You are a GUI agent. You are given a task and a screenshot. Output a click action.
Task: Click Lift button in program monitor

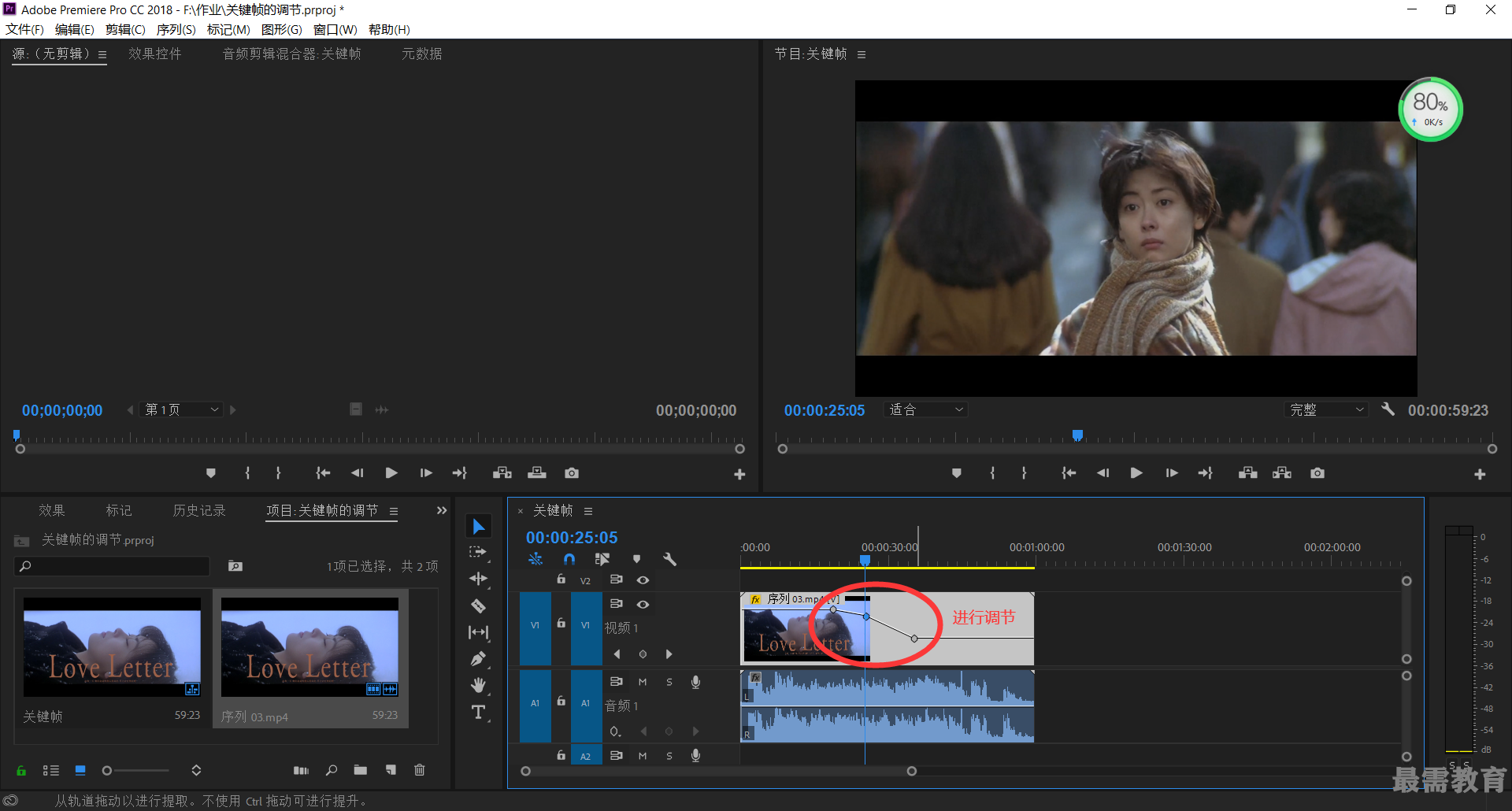pyautogui.click(x=1247, y=473)
